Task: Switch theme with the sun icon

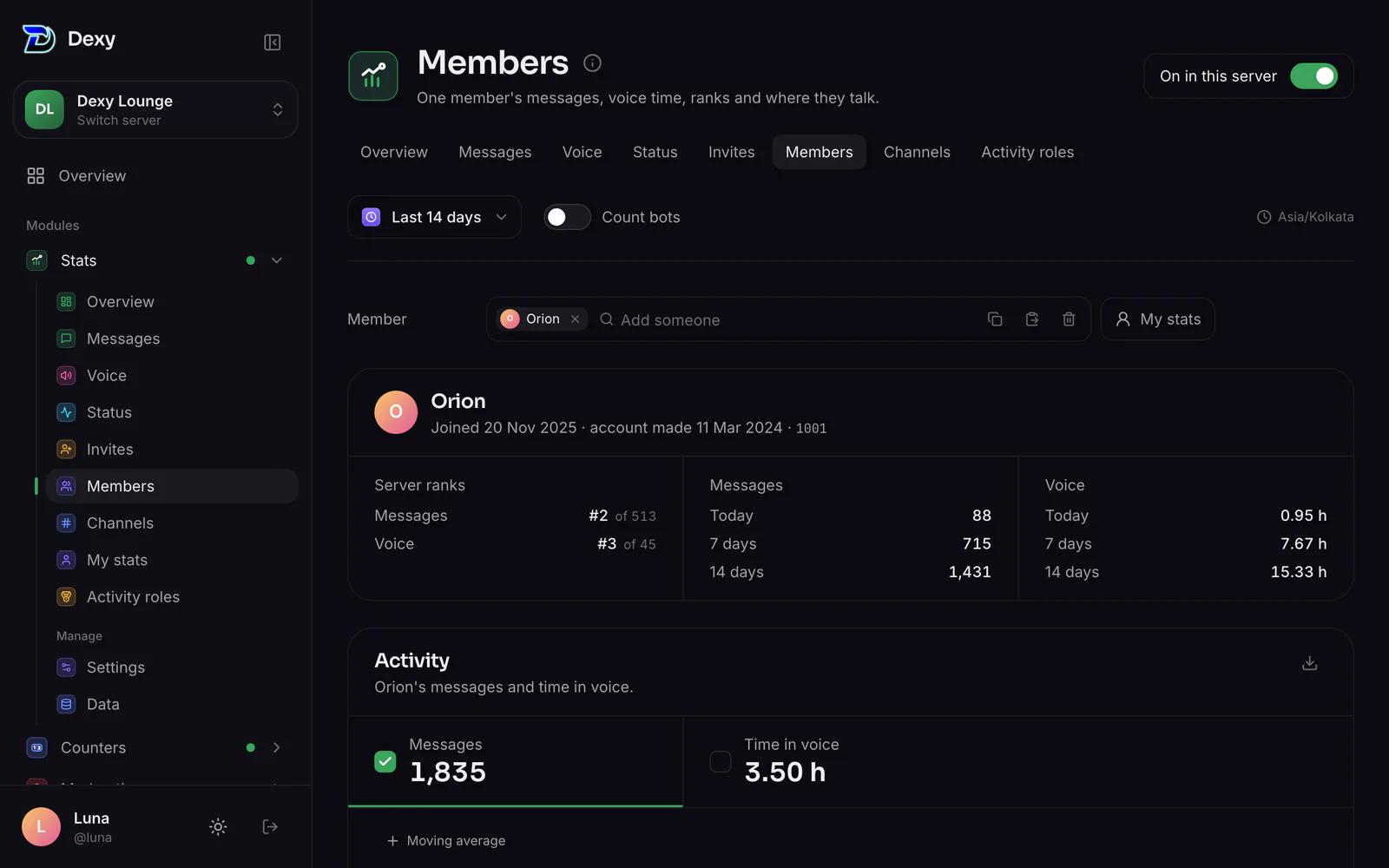Action: (218, 826)
